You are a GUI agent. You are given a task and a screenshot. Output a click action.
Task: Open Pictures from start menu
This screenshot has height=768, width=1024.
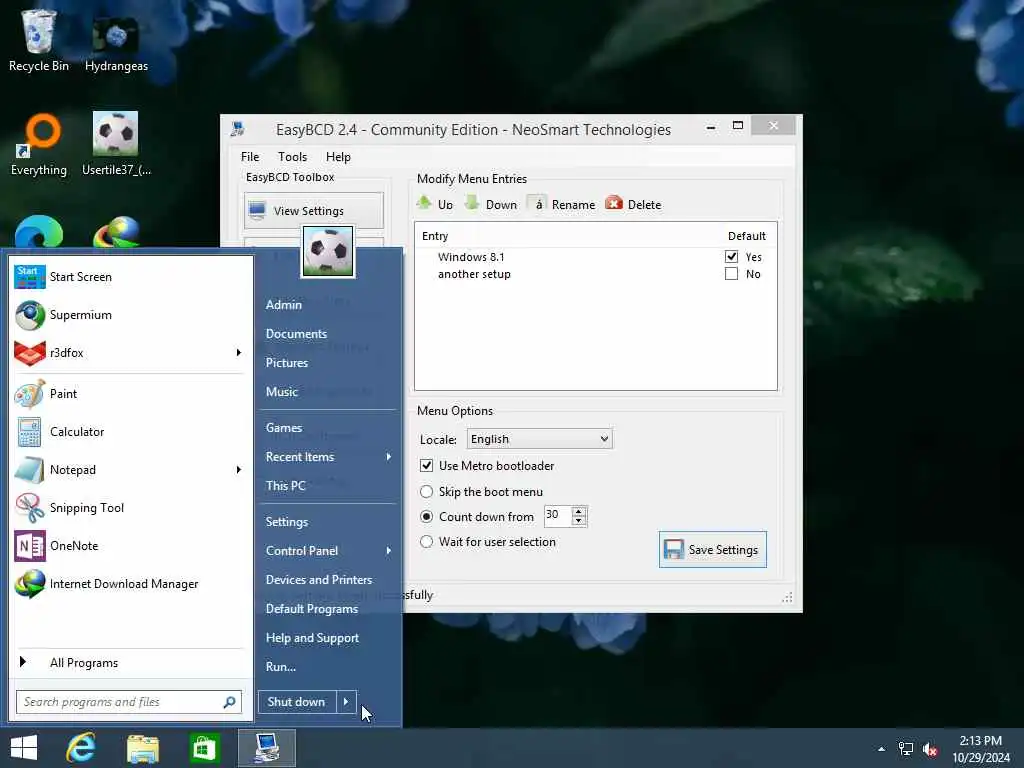tap(287, 362)
